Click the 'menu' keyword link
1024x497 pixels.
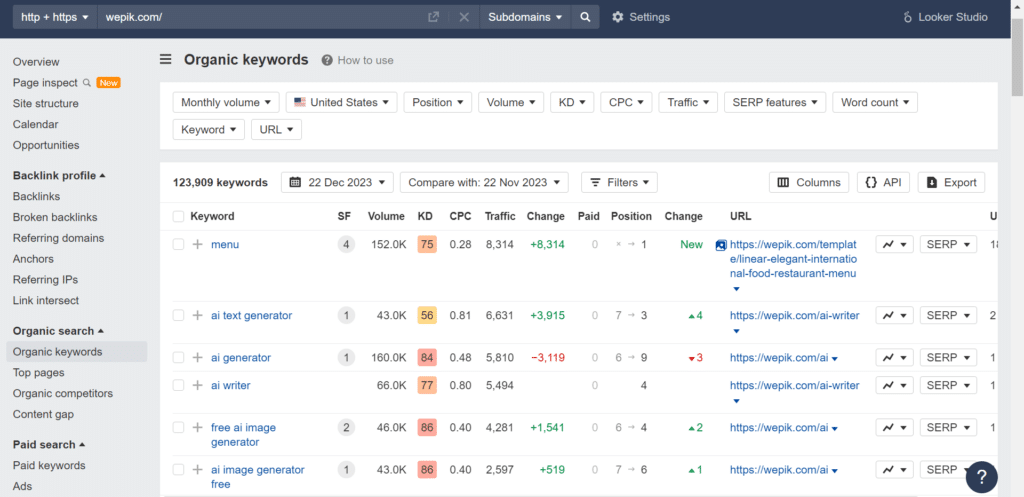click(x=225, y=244)
